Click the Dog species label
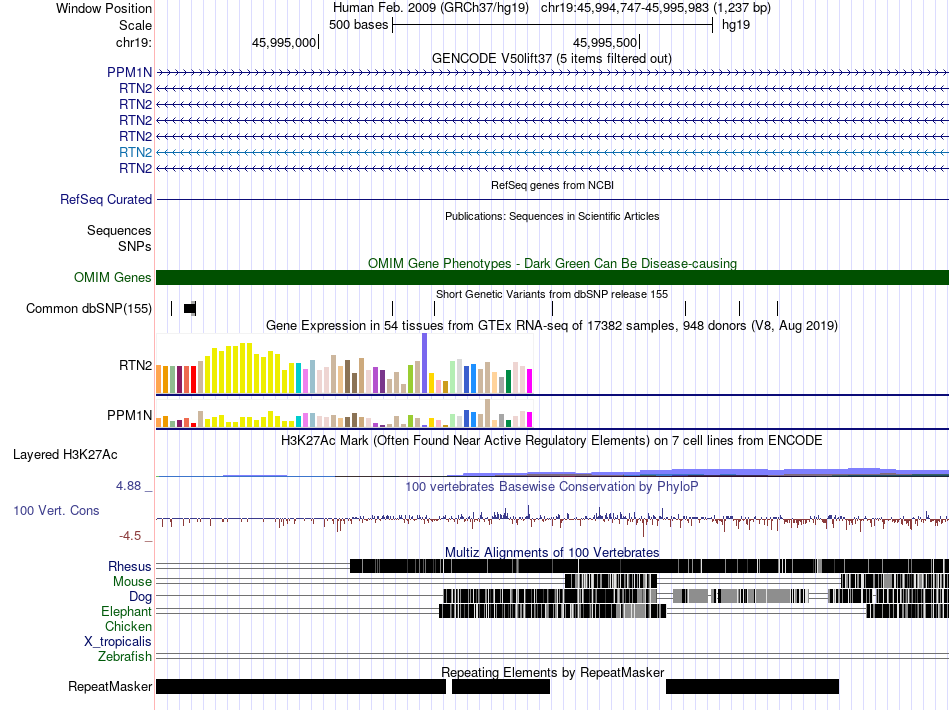 click(140, 597)
